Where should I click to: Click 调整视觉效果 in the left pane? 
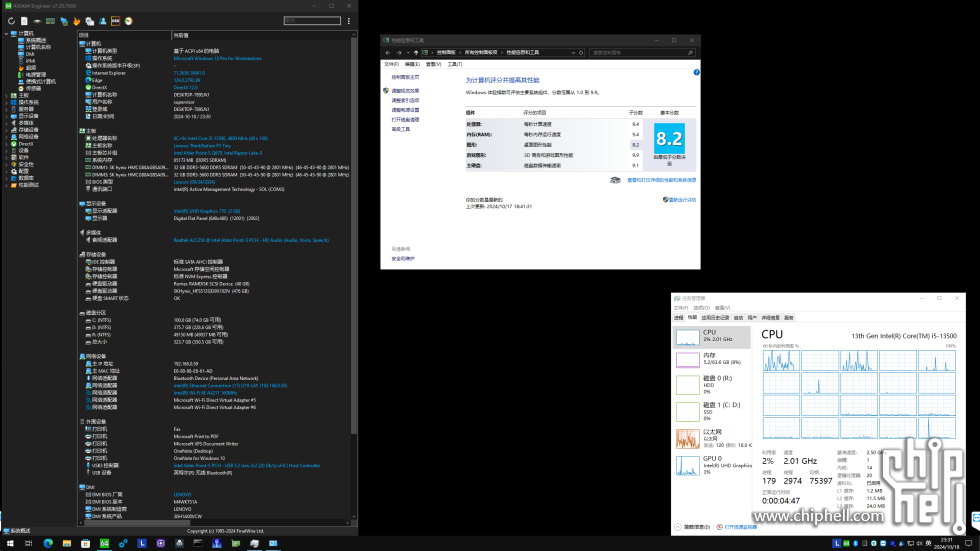[405, 91]
